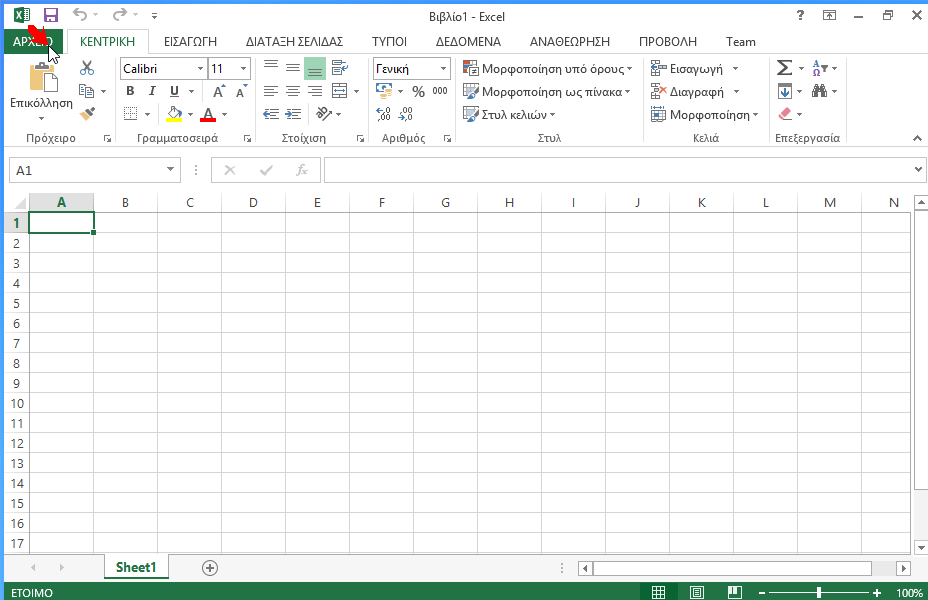Click the merge and center icon
Image resolution: width=928 pixels, height=600 pixels.
(340, 91)
